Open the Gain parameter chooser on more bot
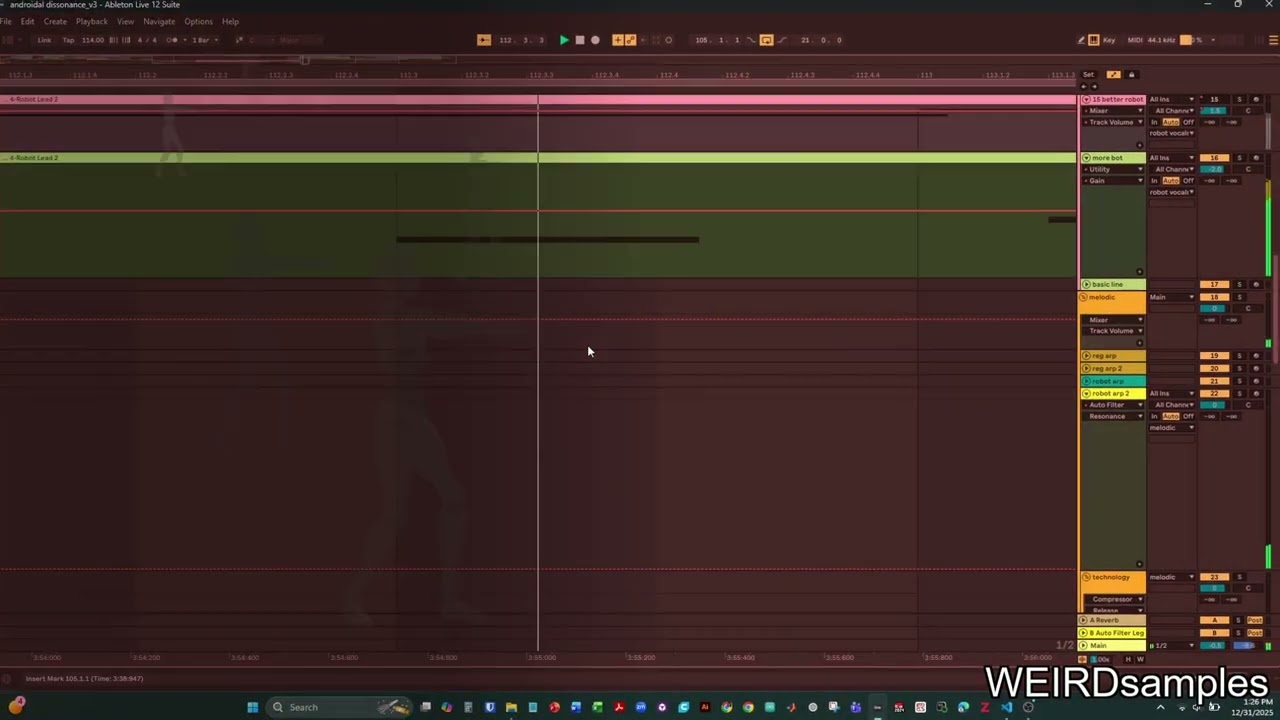The height and width of the screenshot is (720, 1280). pyautogui.click(x=1114, y=181)
